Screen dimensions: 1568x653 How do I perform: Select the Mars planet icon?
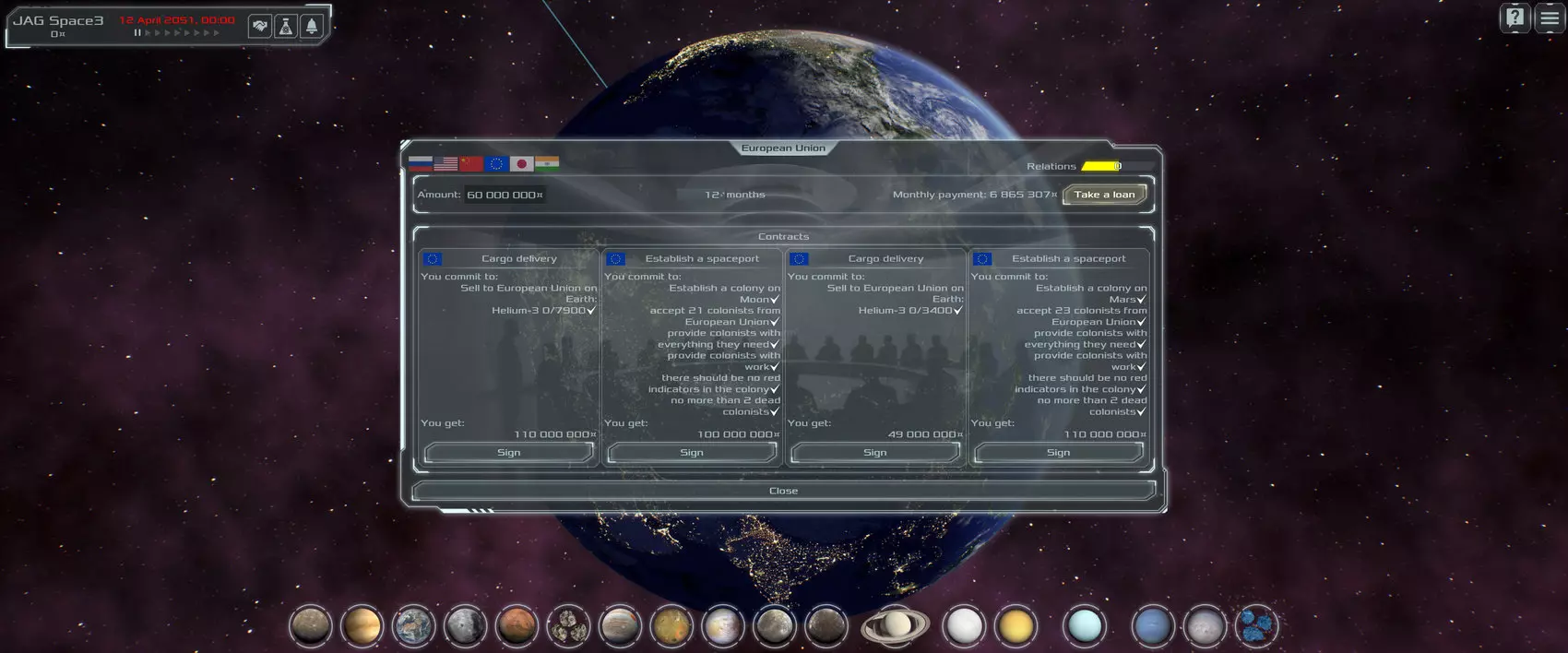point(517,626)
